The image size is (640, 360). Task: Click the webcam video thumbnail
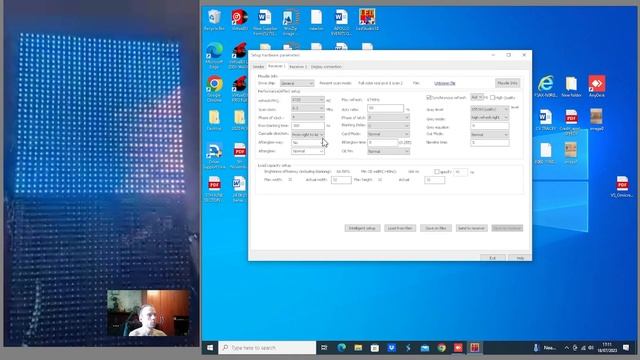click(149, 313)
